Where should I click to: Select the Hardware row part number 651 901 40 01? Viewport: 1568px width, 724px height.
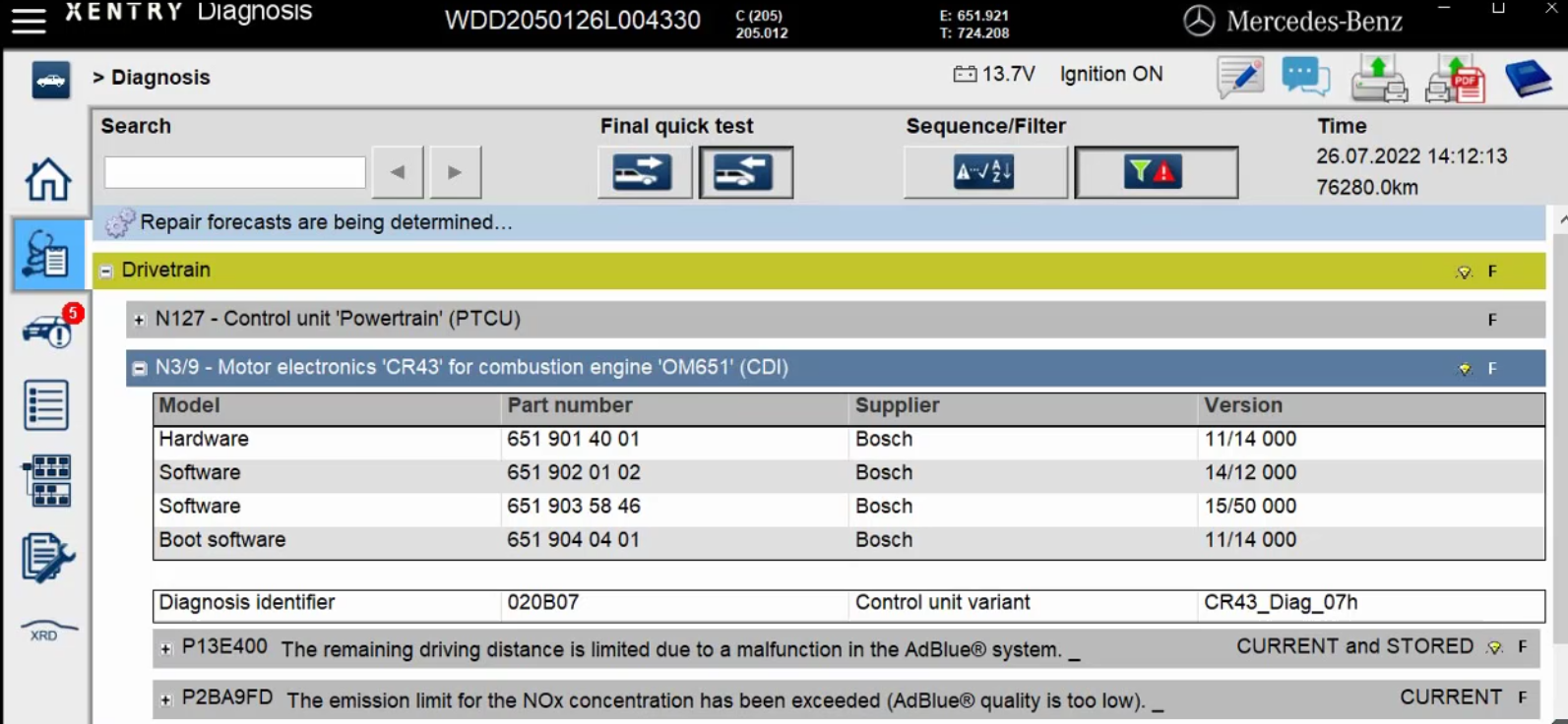tap(573, 439)
